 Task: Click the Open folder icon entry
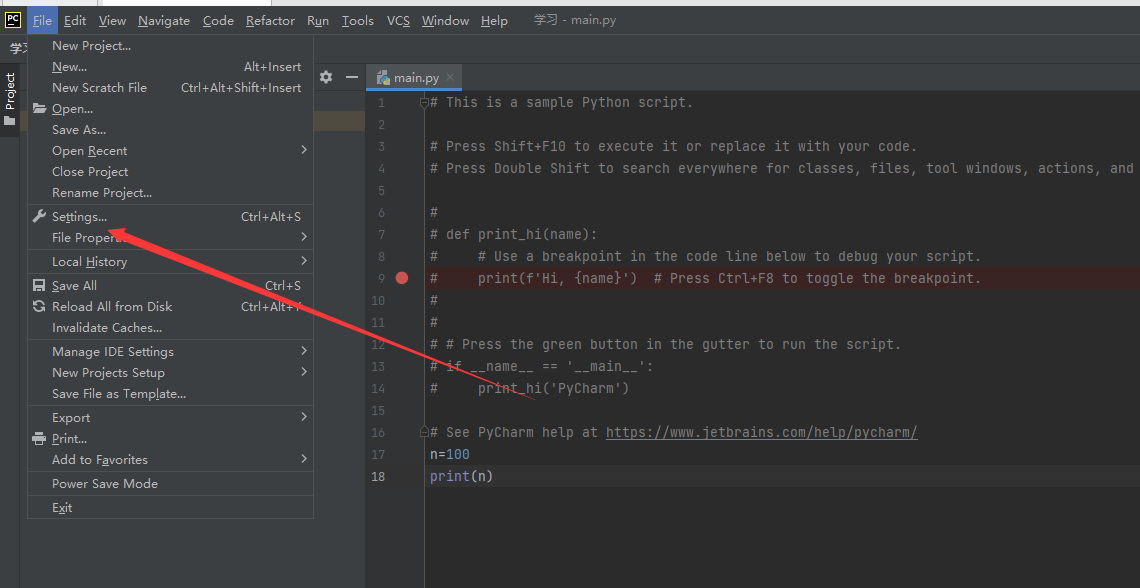pos(39,109)
